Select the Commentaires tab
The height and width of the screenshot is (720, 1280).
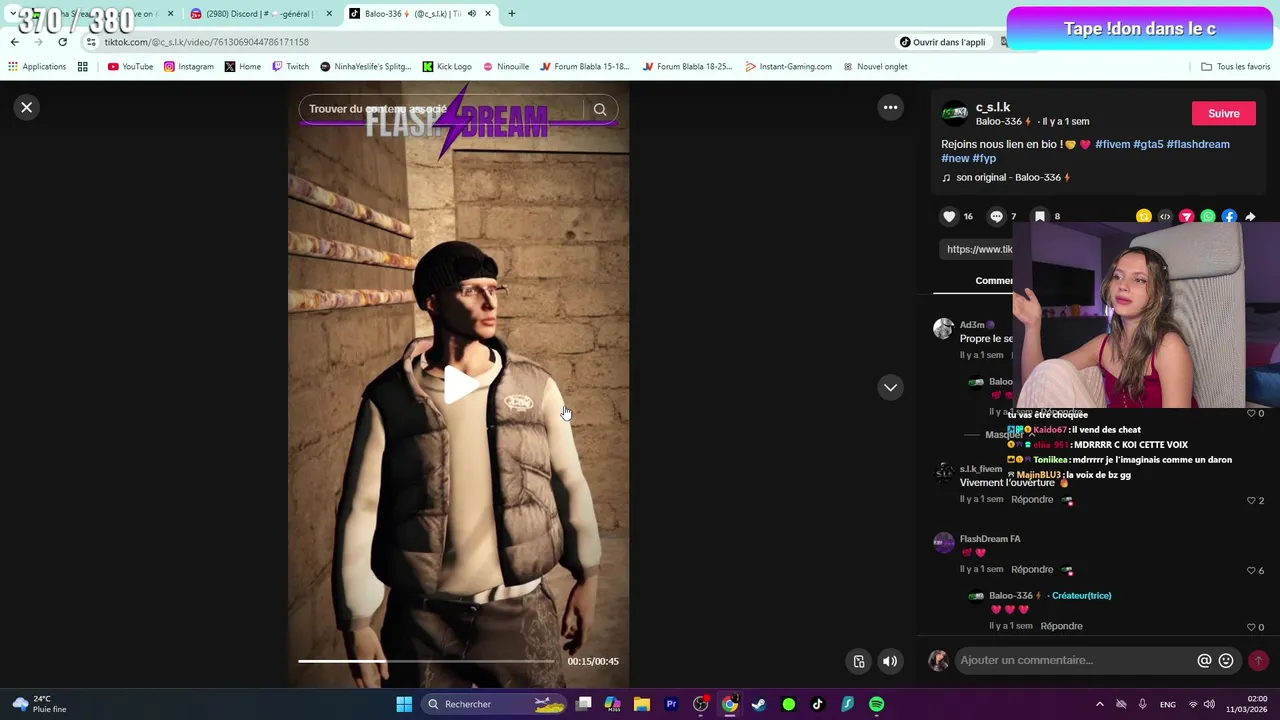994,281
